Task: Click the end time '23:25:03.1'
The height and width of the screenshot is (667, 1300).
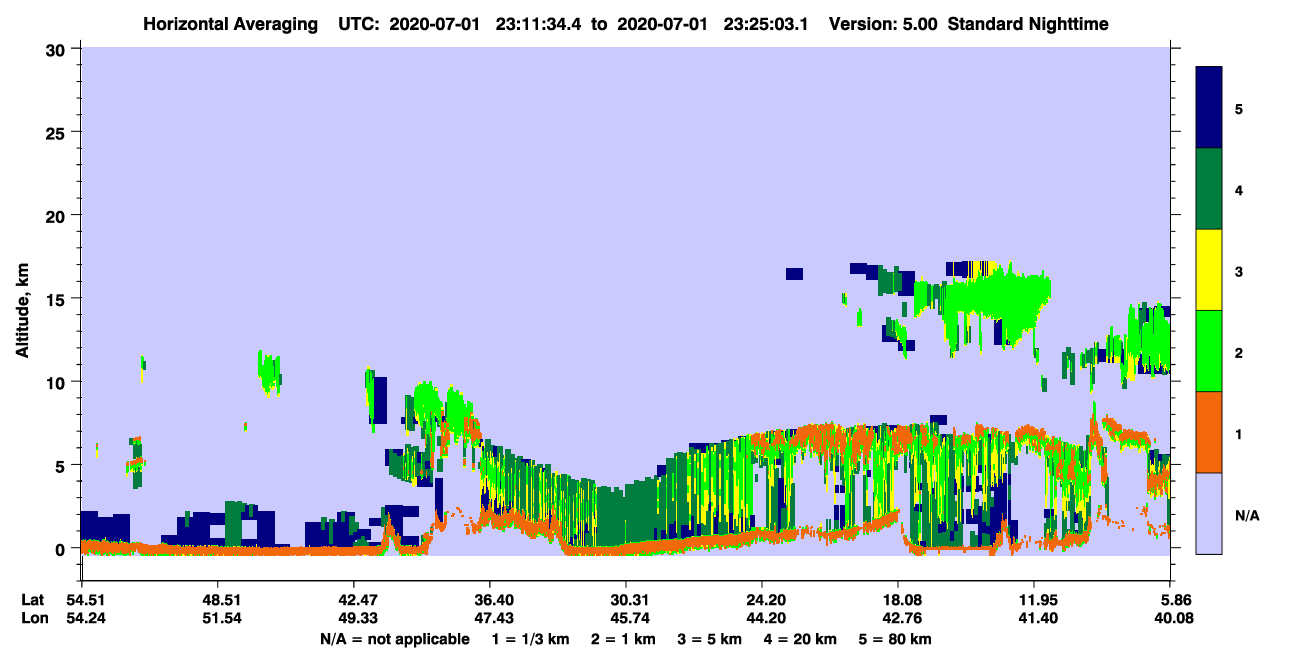Action: 767,23
